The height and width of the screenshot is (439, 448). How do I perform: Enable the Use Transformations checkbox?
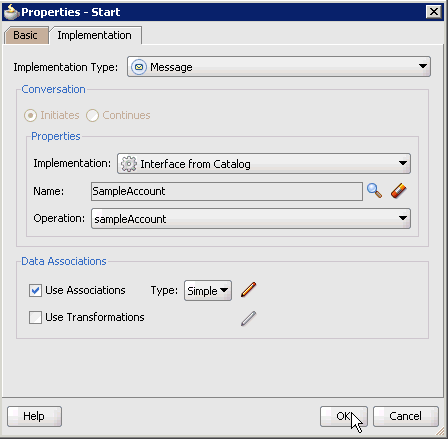coord(35,317)
